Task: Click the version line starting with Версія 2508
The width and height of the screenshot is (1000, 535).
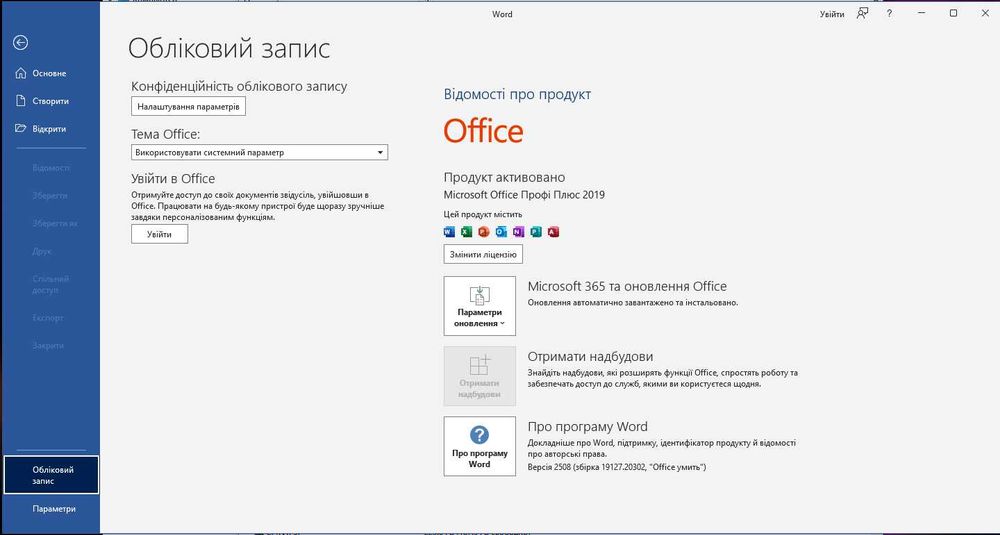Action: click(617, 467)
